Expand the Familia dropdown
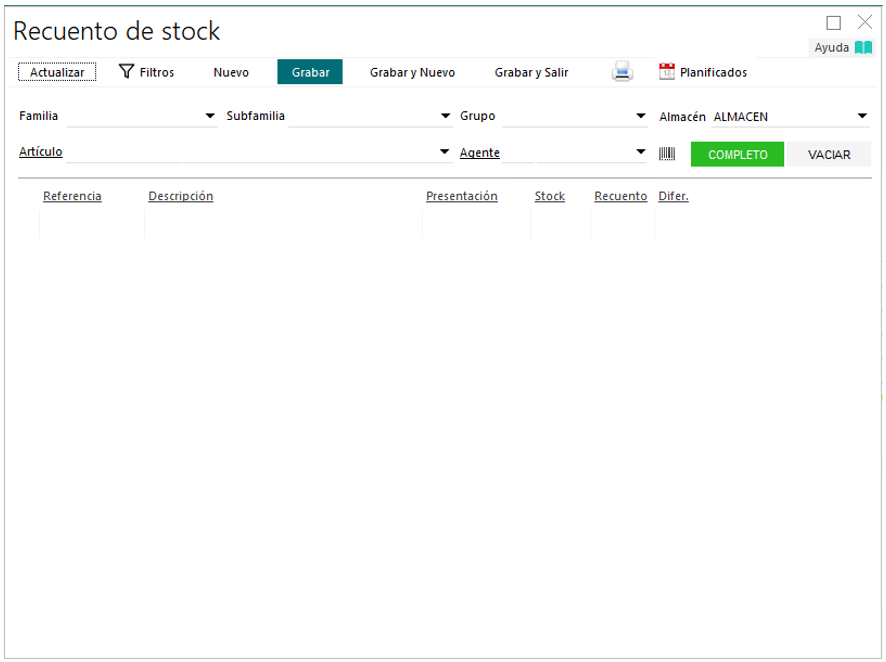The width and height of the screenshot is (886, 662). coord(210,117)
